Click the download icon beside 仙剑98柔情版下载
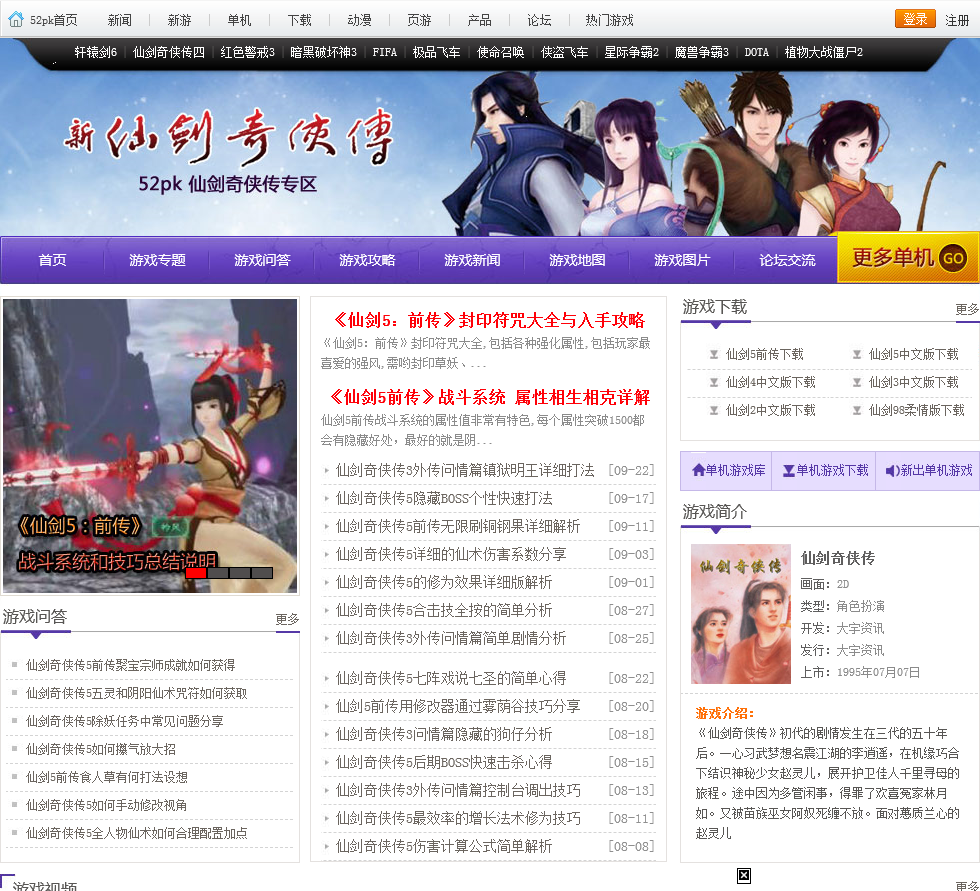Screen dimensions: 980x891 tap(857, 411)
